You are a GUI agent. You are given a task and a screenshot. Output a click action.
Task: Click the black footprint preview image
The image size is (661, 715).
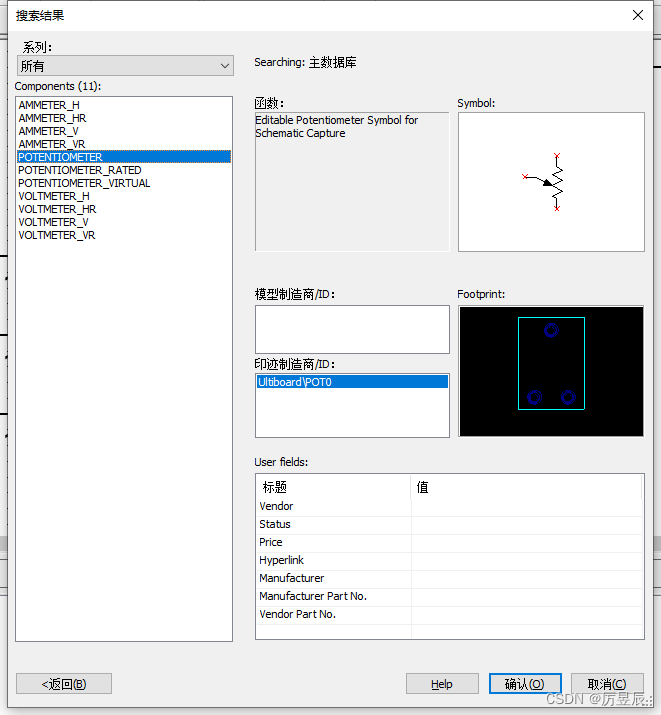click(551, 371)
